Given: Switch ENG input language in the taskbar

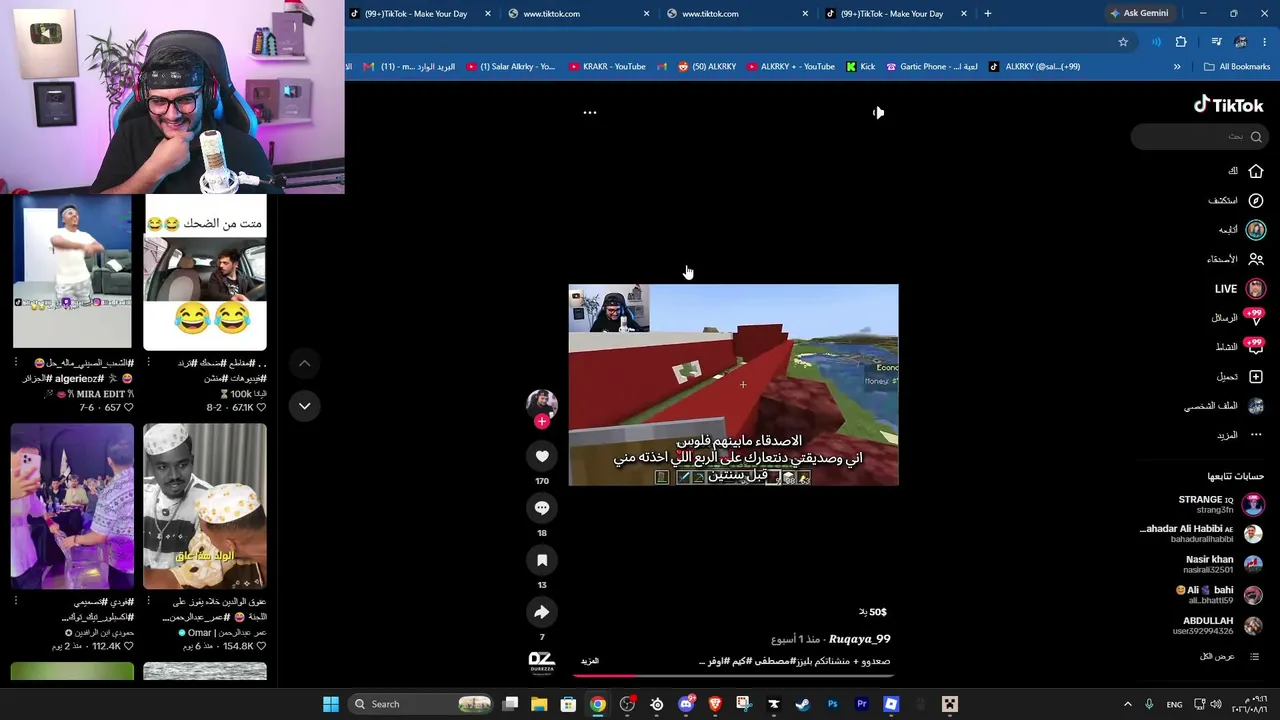Looking at the screenshot, I should [x=1174, y=704].
